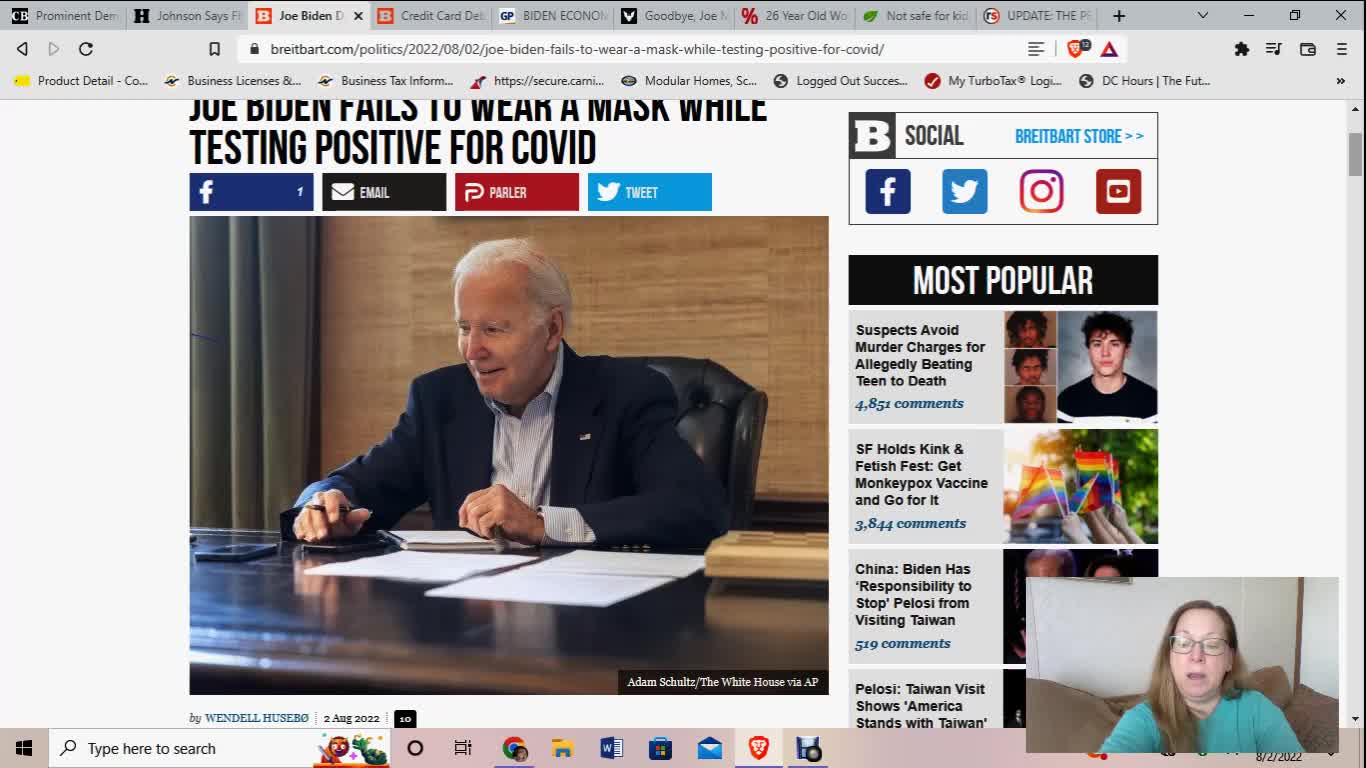The height and width of the screenshot is (768, 1366).
Task: Read Pelosi: Taiwan Visit article
Action: [x=921, y=705]
